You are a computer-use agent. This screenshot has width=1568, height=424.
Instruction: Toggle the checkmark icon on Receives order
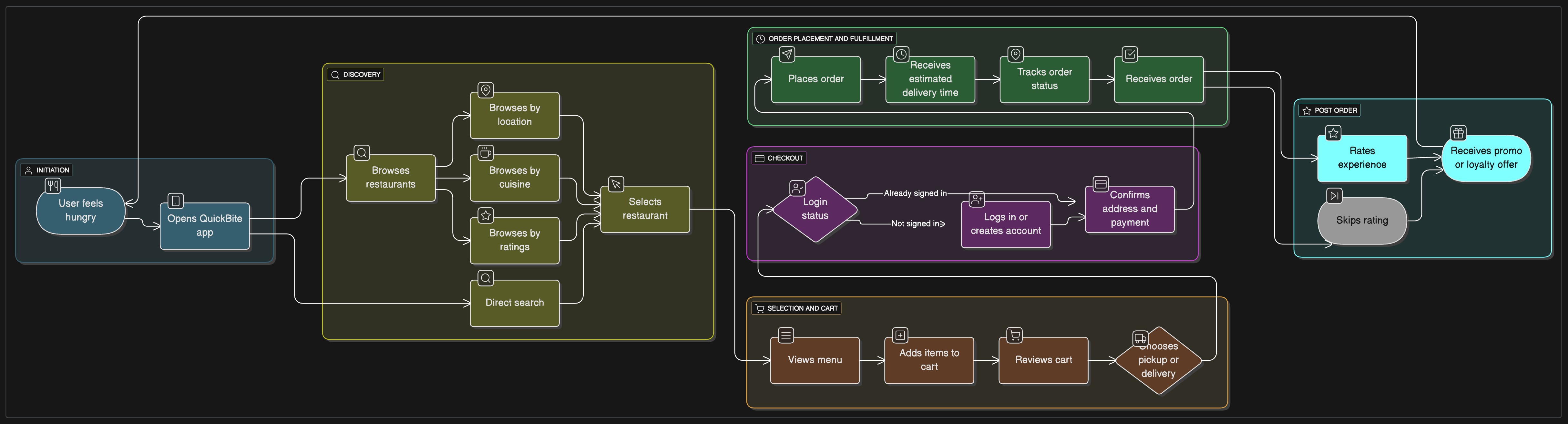click(x=1130, y=54)
